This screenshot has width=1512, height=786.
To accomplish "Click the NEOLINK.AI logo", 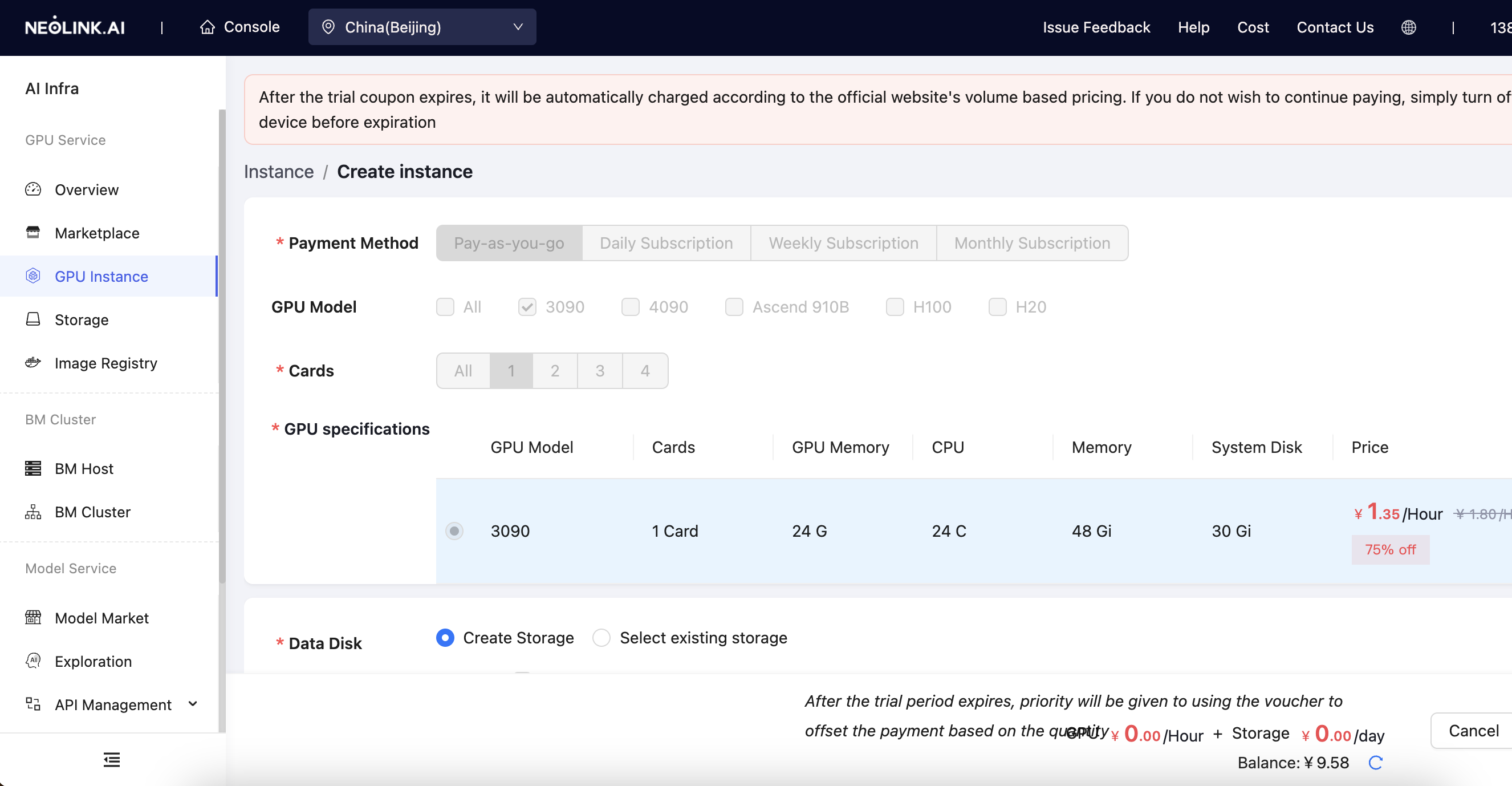I will pyautogui.click(x=75, y=27).
